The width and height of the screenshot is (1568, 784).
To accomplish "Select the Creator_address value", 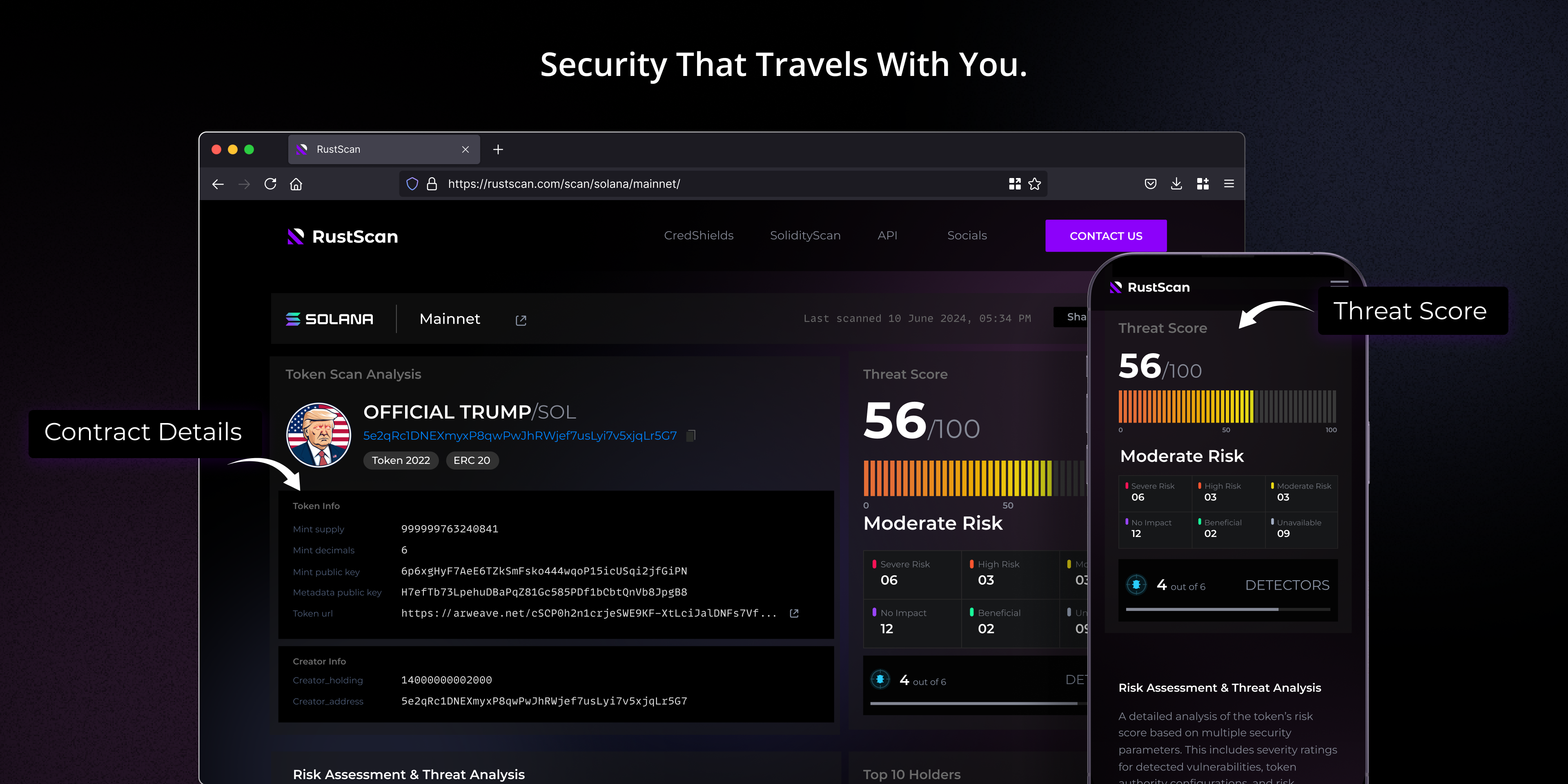I will pos(544,701).
